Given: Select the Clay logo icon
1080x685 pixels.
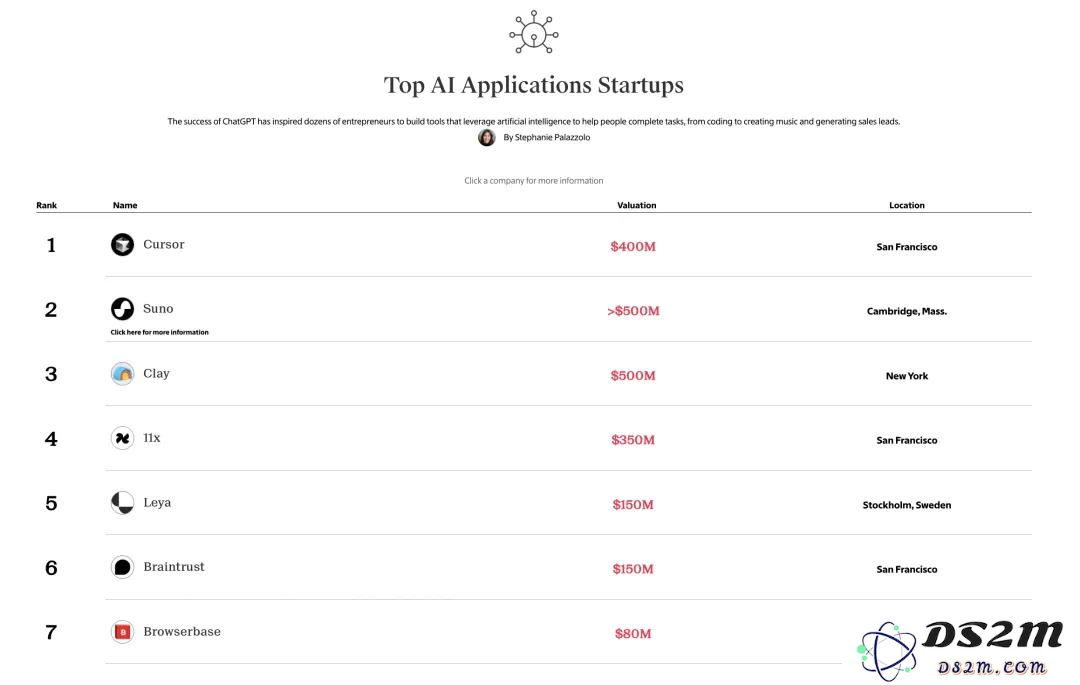Looking at the screenshot, I should (123, 373).
